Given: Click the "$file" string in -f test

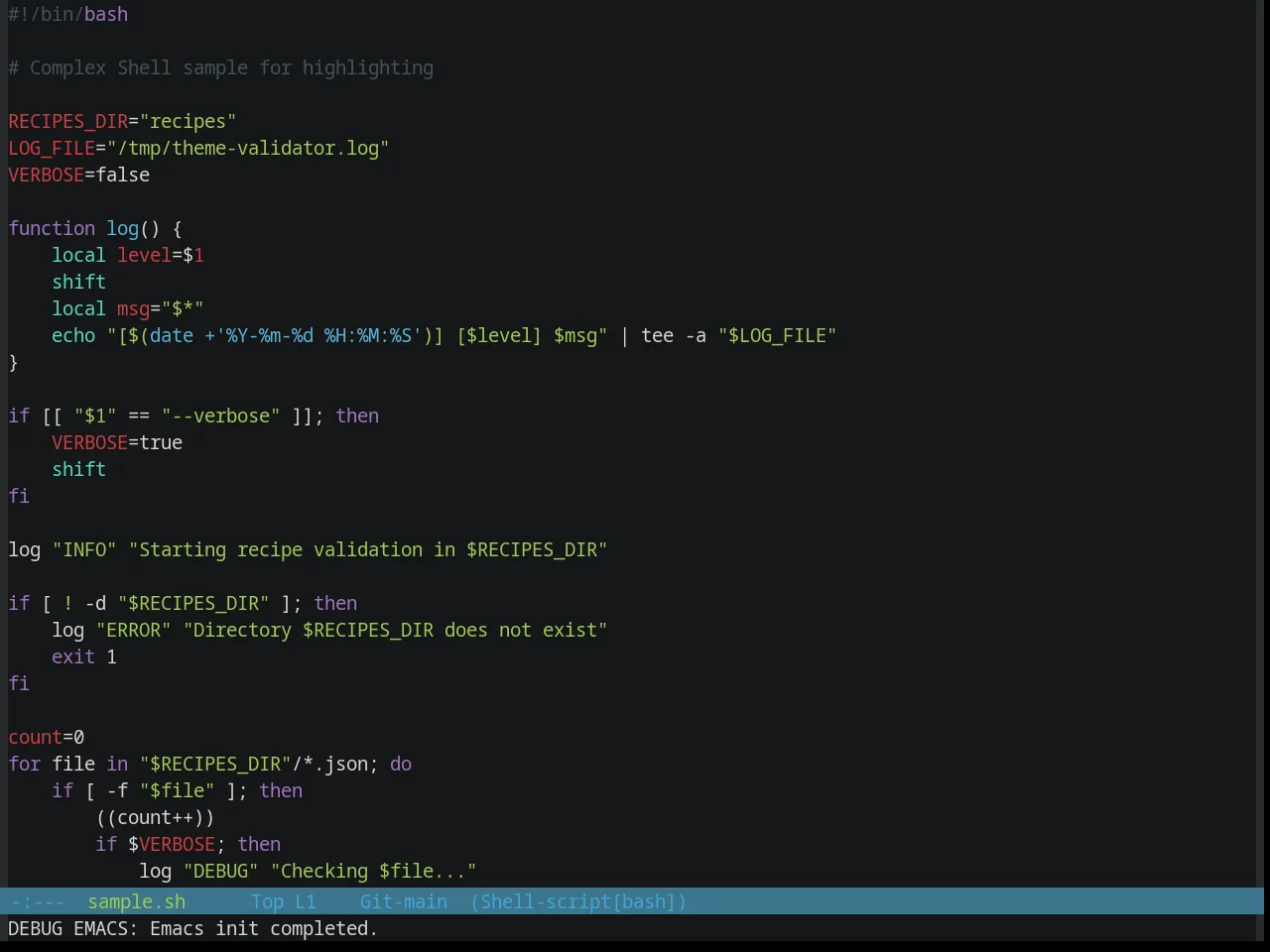Looking at the screenshot, I should coord(178,790).
